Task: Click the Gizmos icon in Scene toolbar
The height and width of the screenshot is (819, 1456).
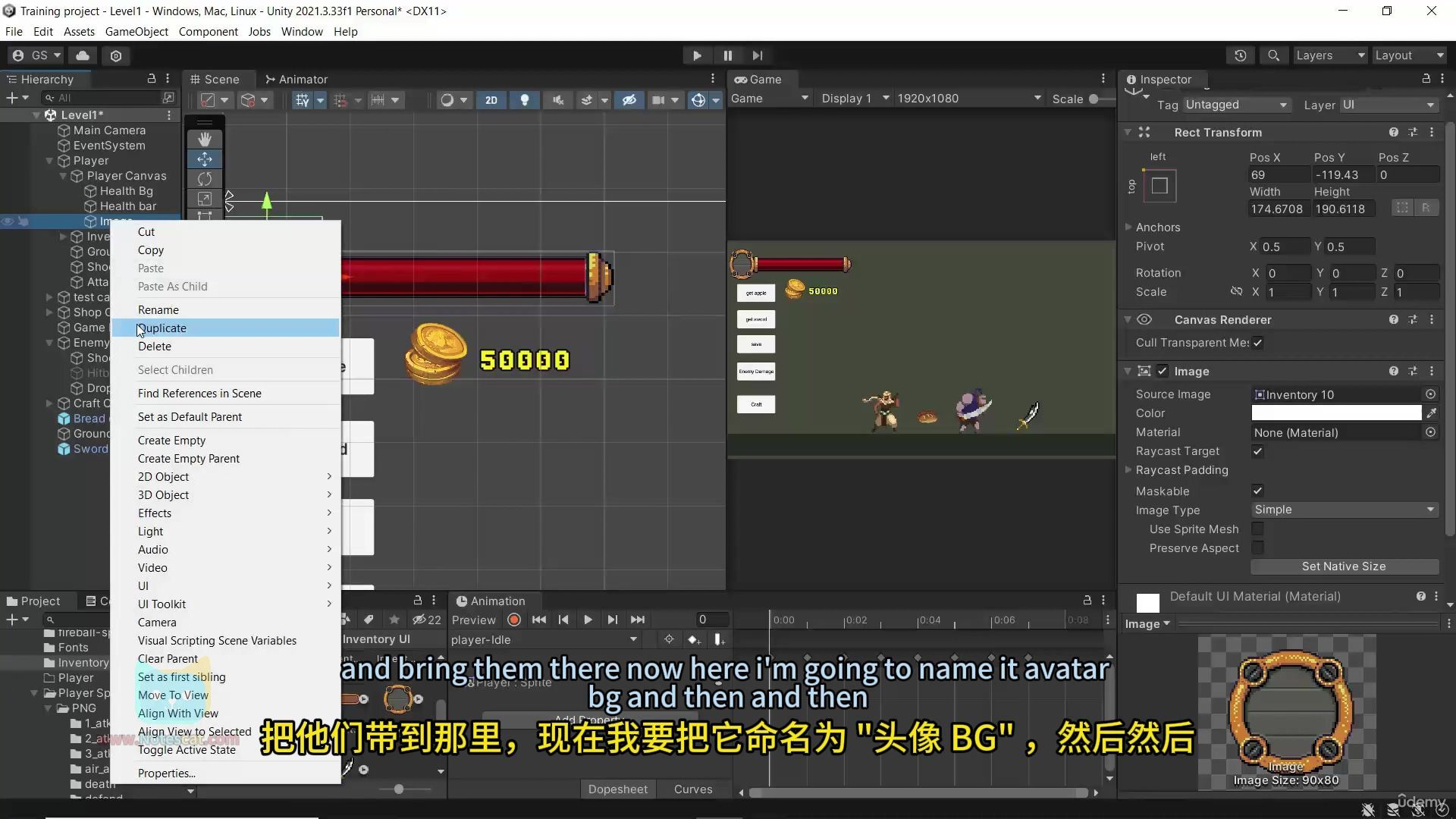Action: [698, 100]
